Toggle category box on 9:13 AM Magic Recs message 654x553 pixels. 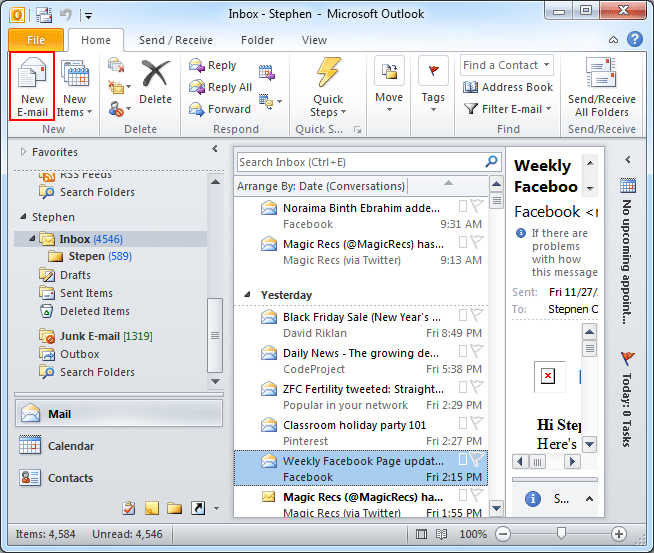[x=463, y=242]
